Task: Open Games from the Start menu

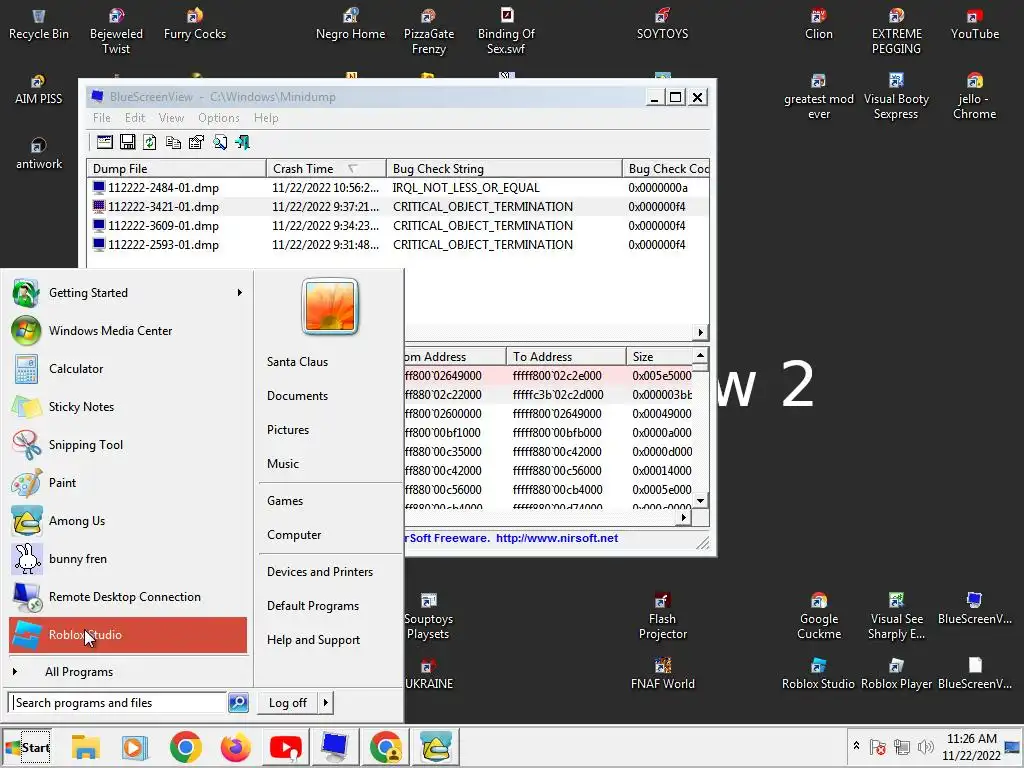Action: 285,501
